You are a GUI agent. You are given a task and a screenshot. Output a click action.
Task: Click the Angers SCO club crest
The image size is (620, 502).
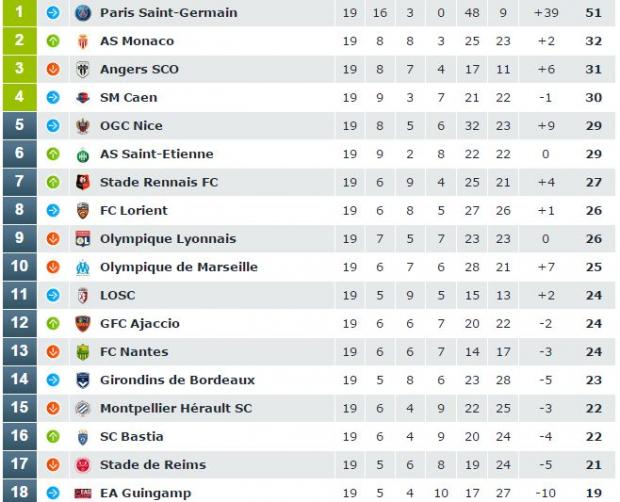82,69
